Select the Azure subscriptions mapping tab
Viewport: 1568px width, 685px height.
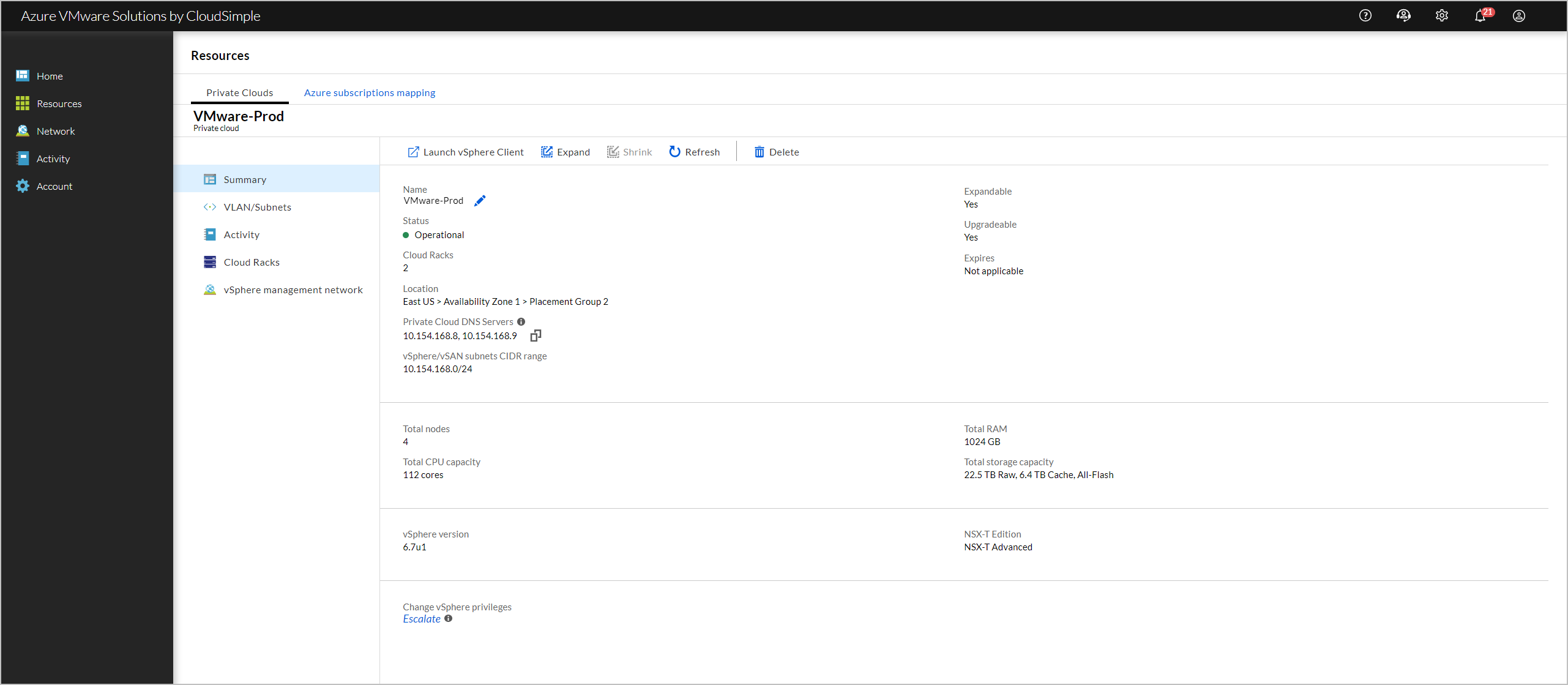370,92
